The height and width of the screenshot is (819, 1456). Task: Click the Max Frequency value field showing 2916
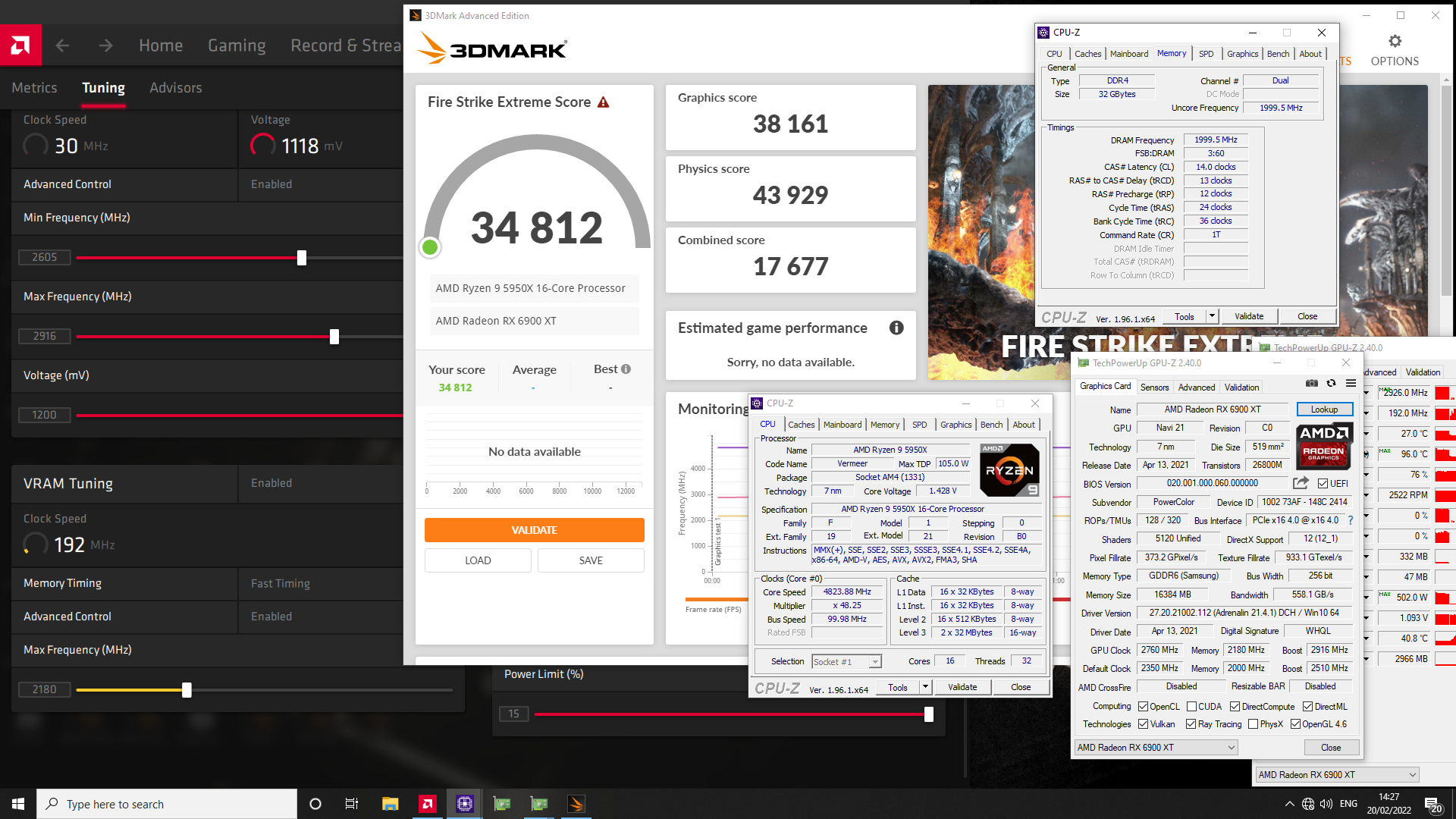click(x=44, y=336)
